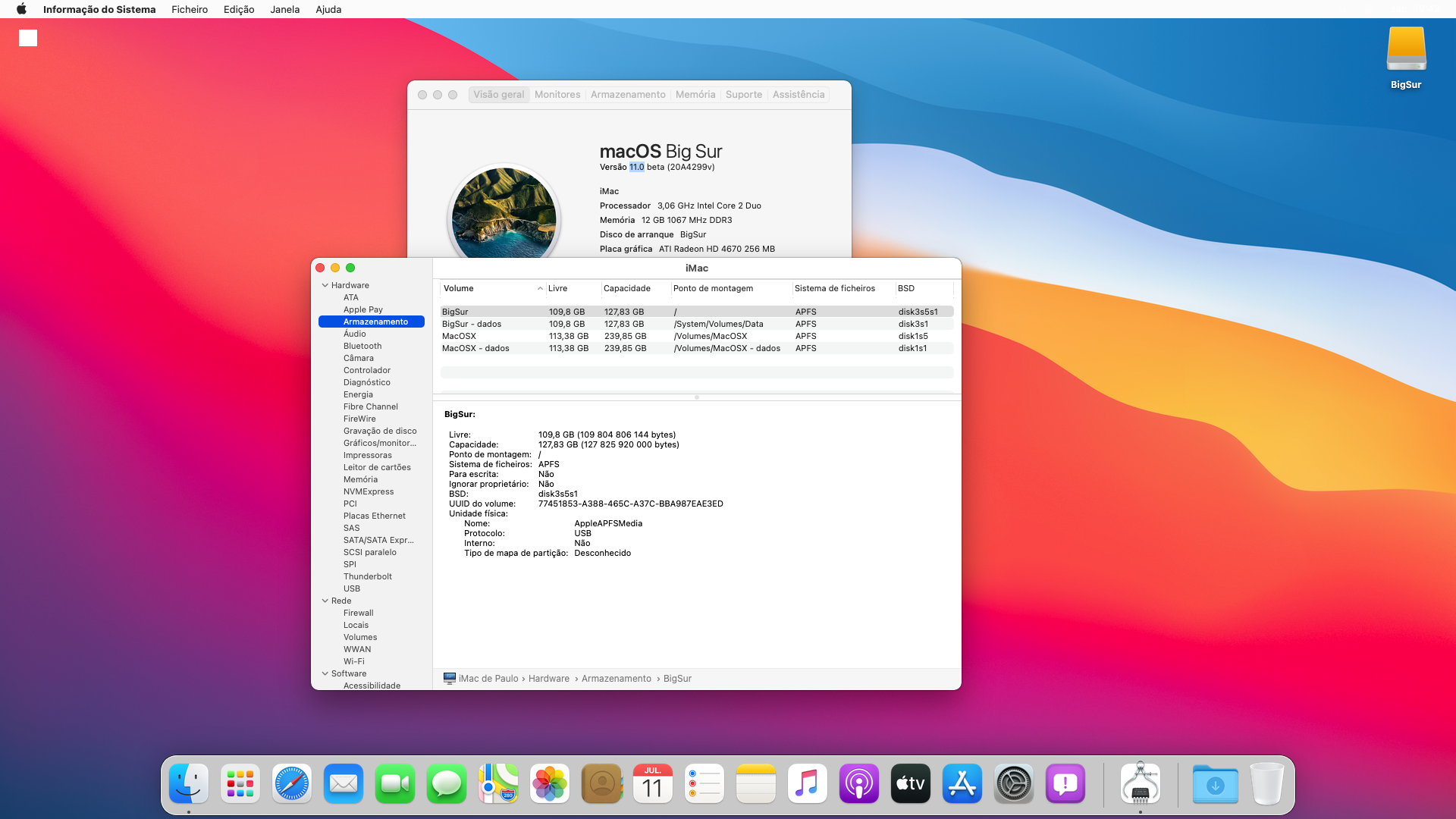
Task: Open the Ficheiro menu
Action: (x=190, y=9)
